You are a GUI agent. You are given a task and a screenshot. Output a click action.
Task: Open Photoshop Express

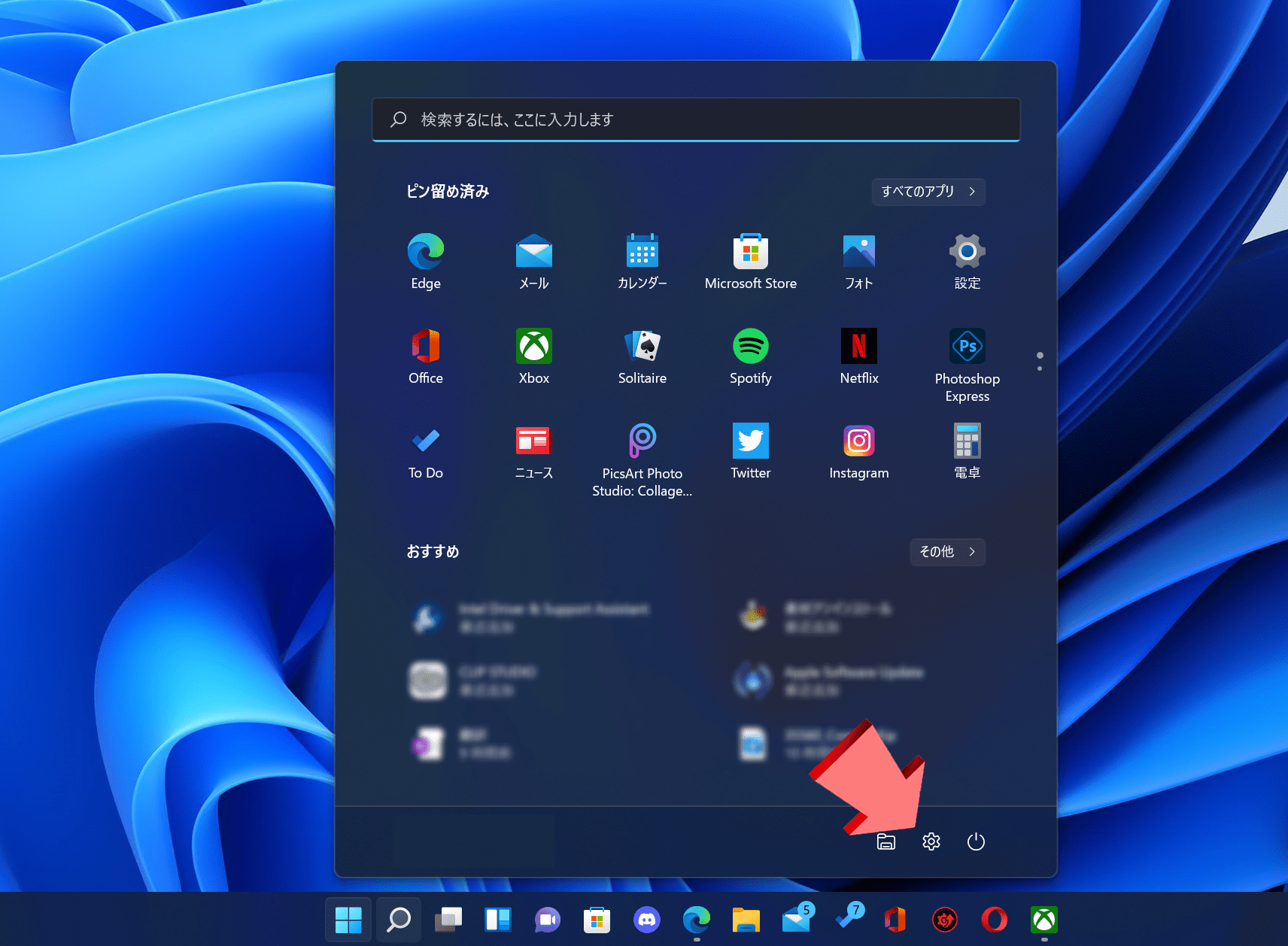[x=968, y=365]
